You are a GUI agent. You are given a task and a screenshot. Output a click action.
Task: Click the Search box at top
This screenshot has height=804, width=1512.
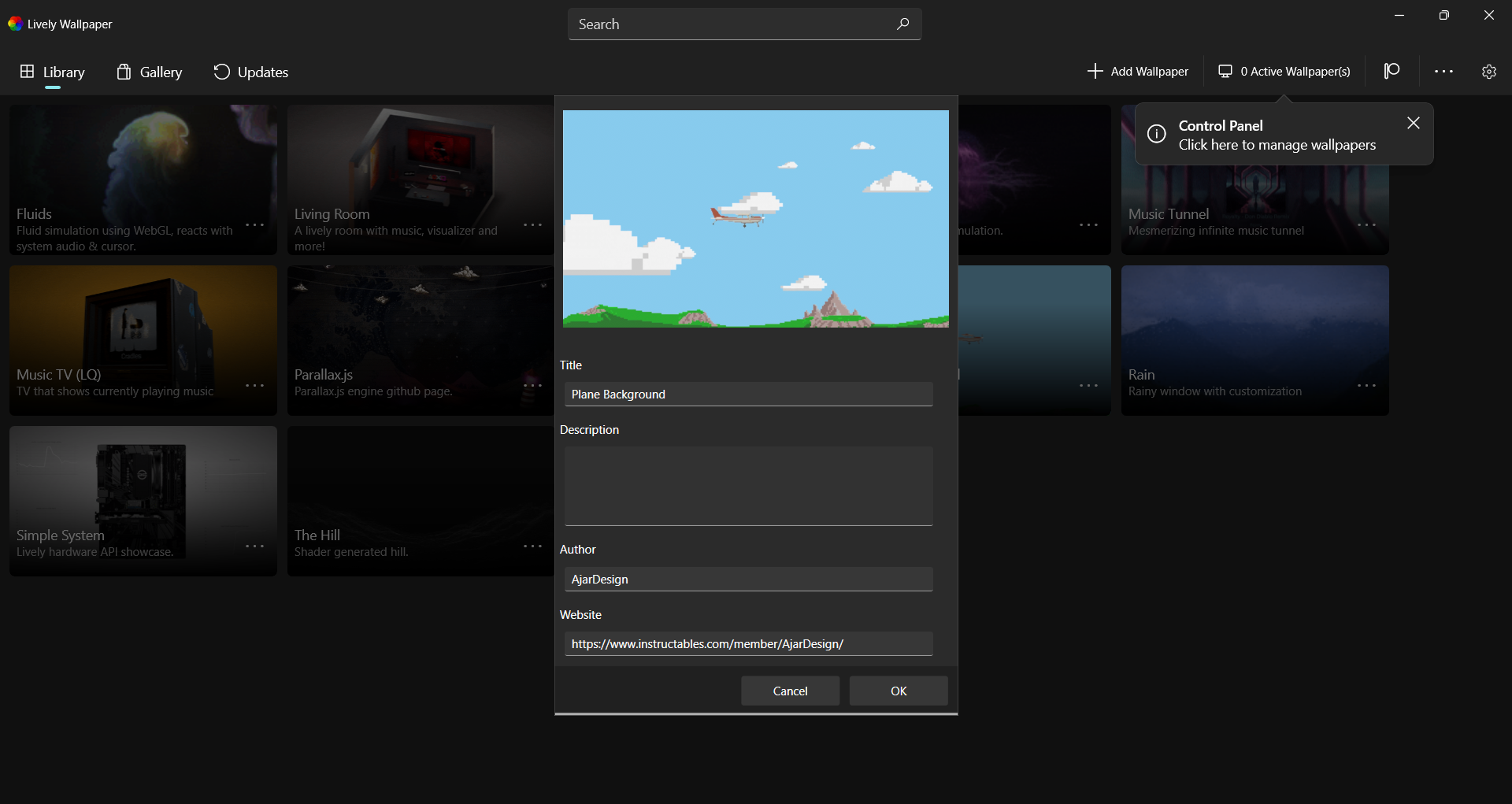pyautogui.click(x=744, y=24)
